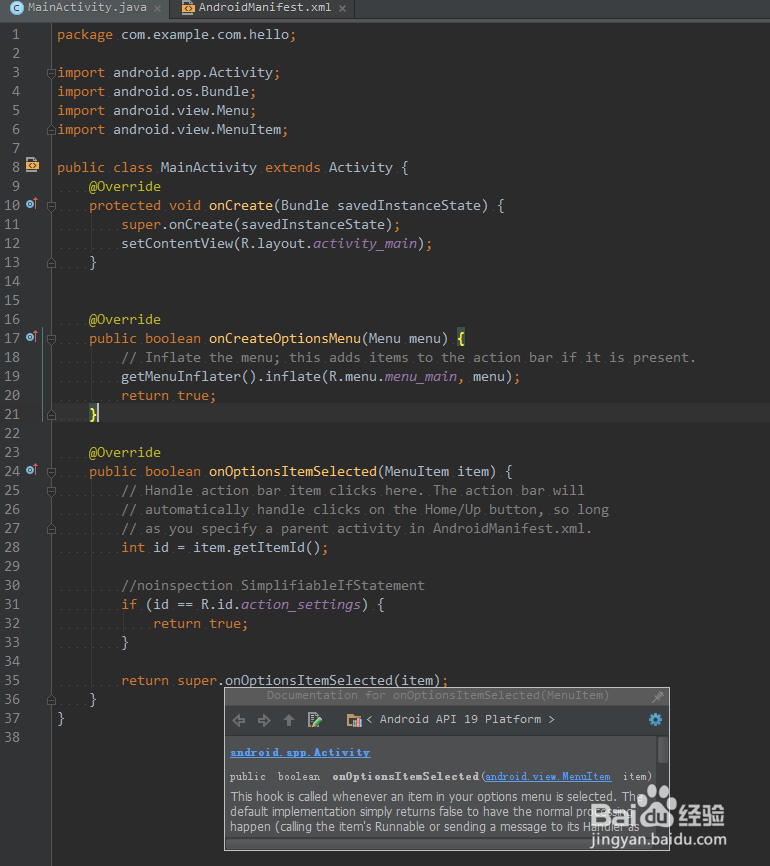Click the '@Override' annotation on line 16
This screenshot has height=866, width=770.
125,320
